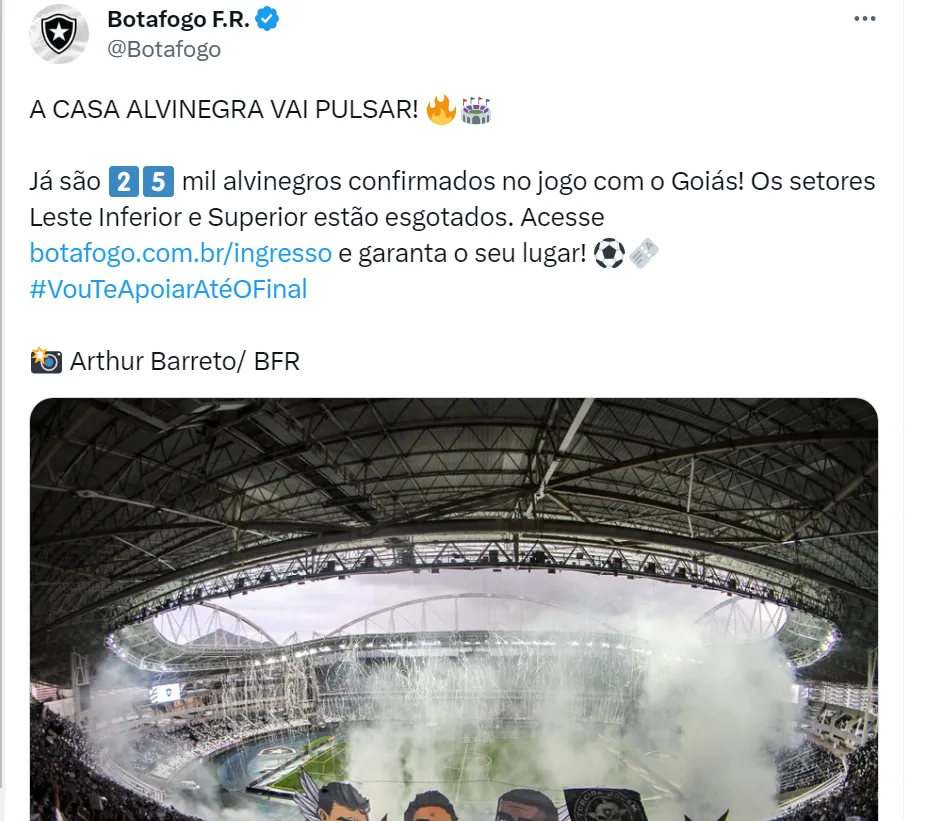Click the Arthur Barreto/ BFR photo credit

185,362
